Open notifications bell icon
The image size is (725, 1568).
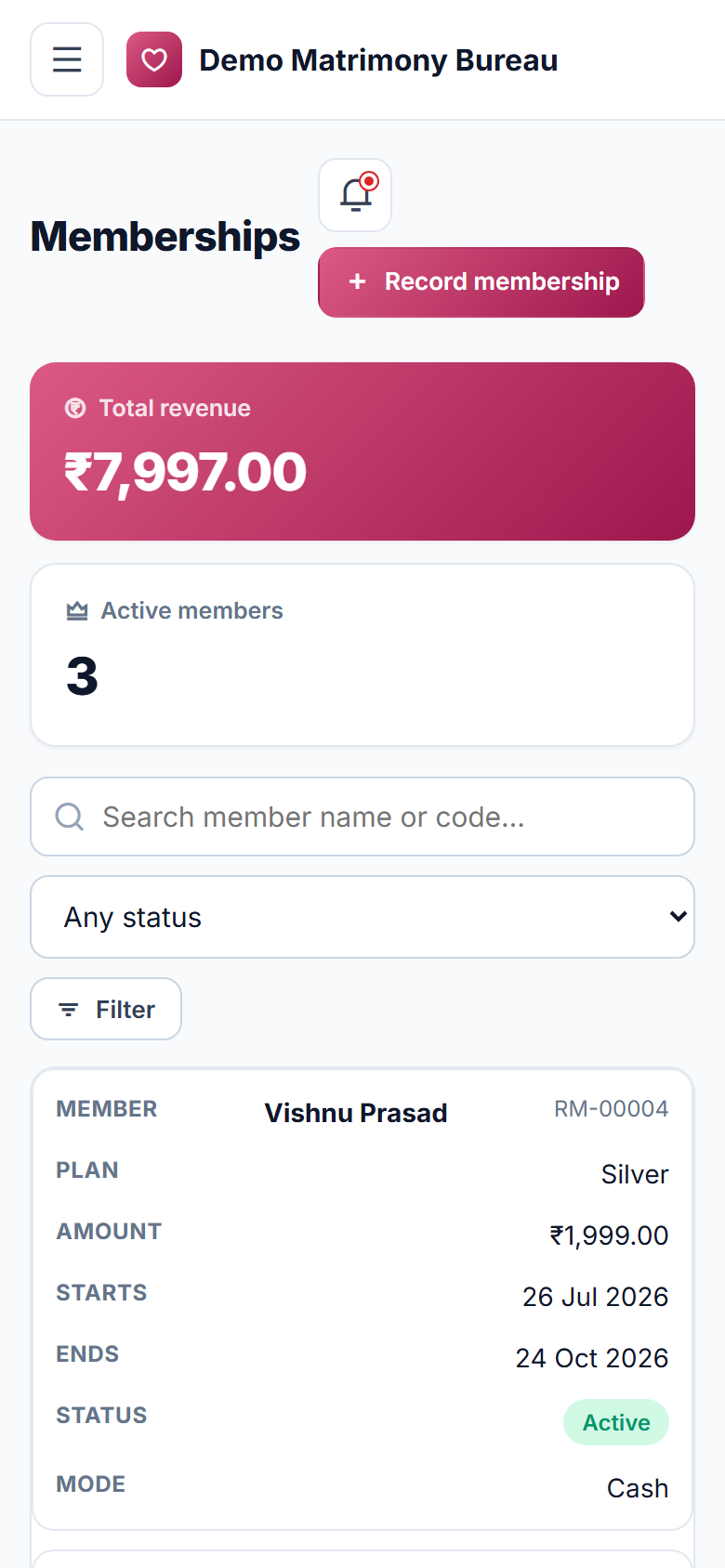click(x=355, y=195)
